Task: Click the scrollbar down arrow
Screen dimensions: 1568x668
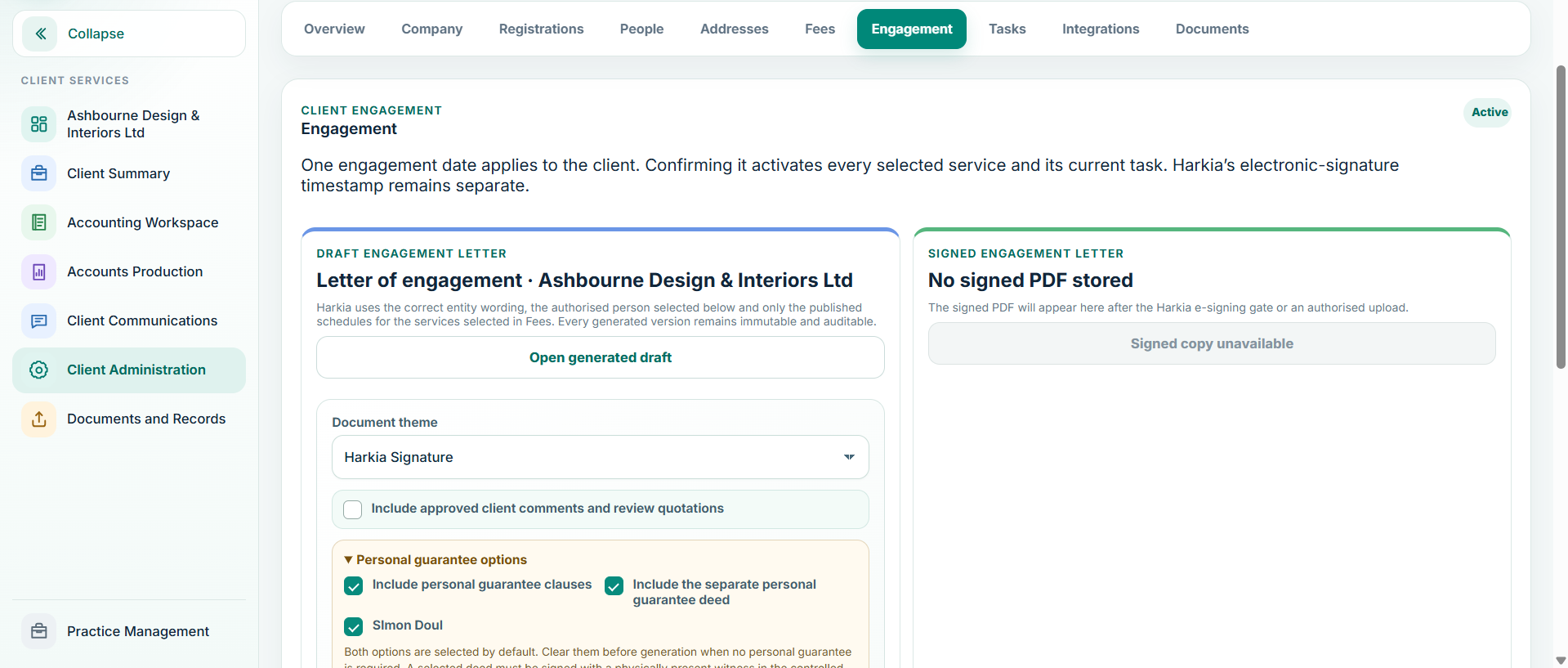Action: tap(1561, 661)
